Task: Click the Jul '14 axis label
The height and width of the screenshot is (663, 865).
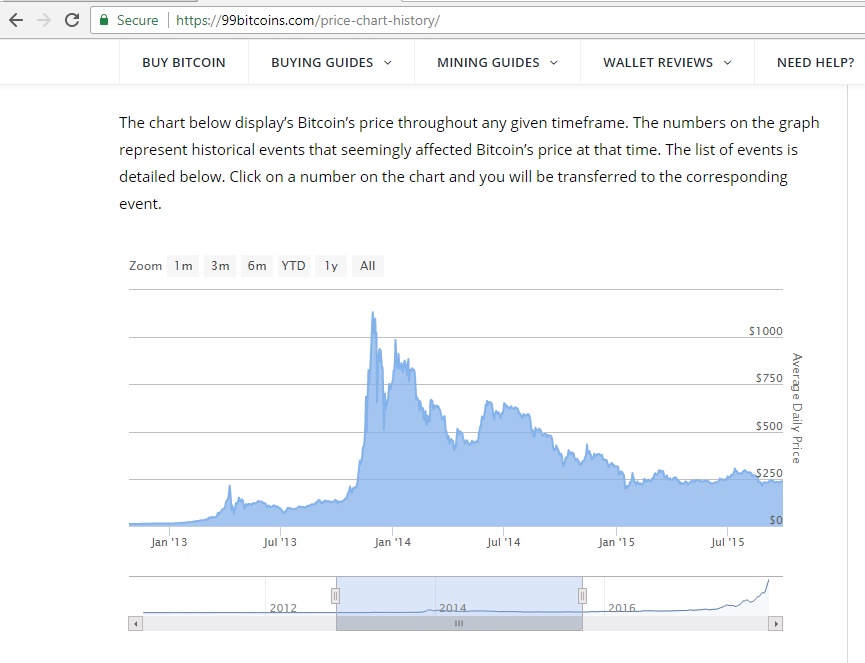Action: click(504, 542)
